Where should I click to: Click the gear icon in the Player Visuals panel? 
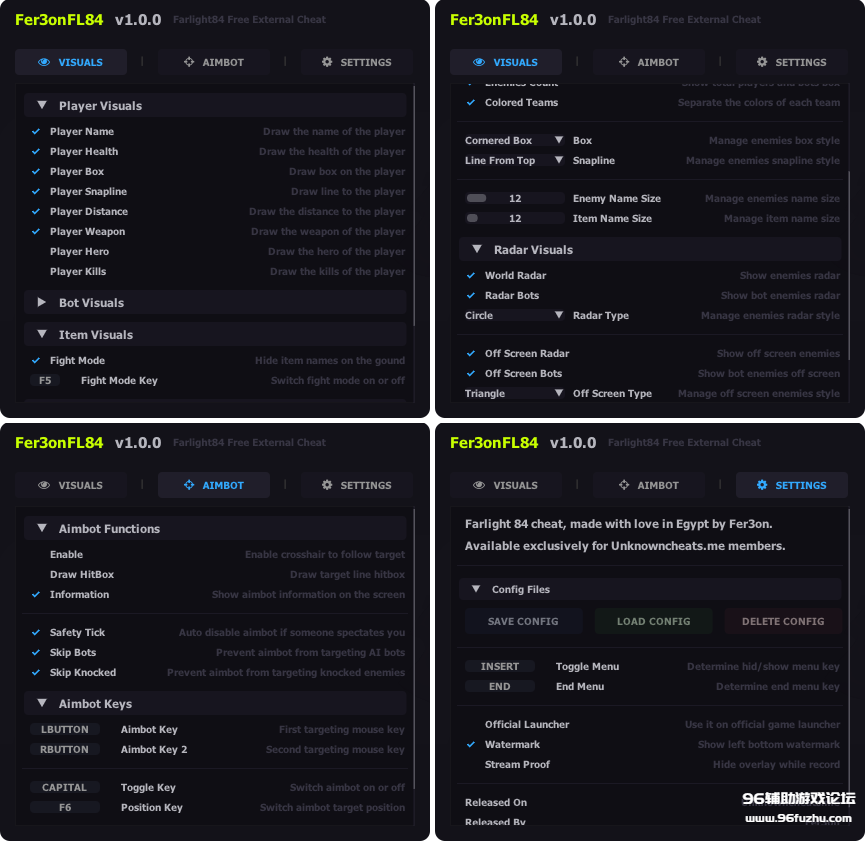pyautogui.click(x=327, y=62)
